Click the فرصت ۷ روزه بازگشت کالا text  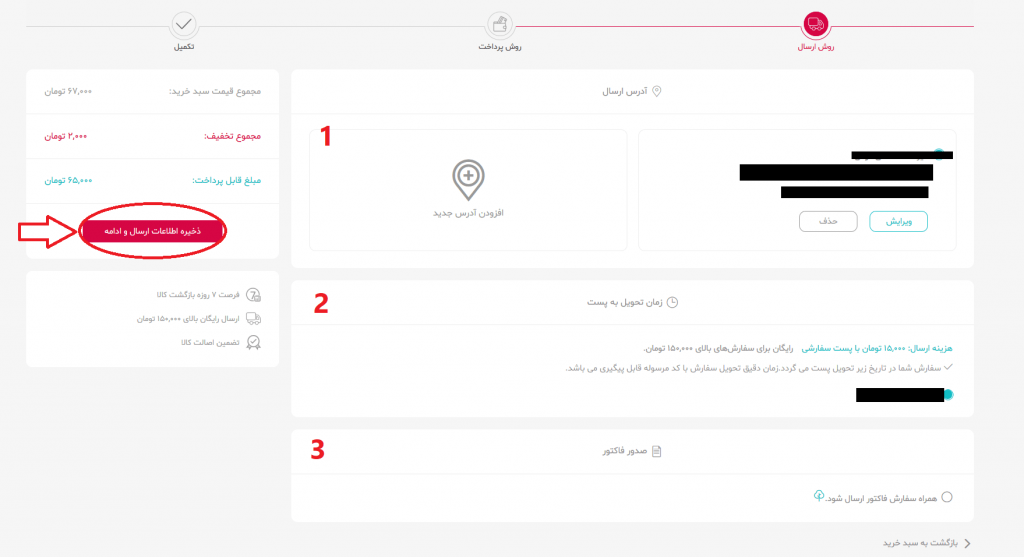(x=198, y=295)
